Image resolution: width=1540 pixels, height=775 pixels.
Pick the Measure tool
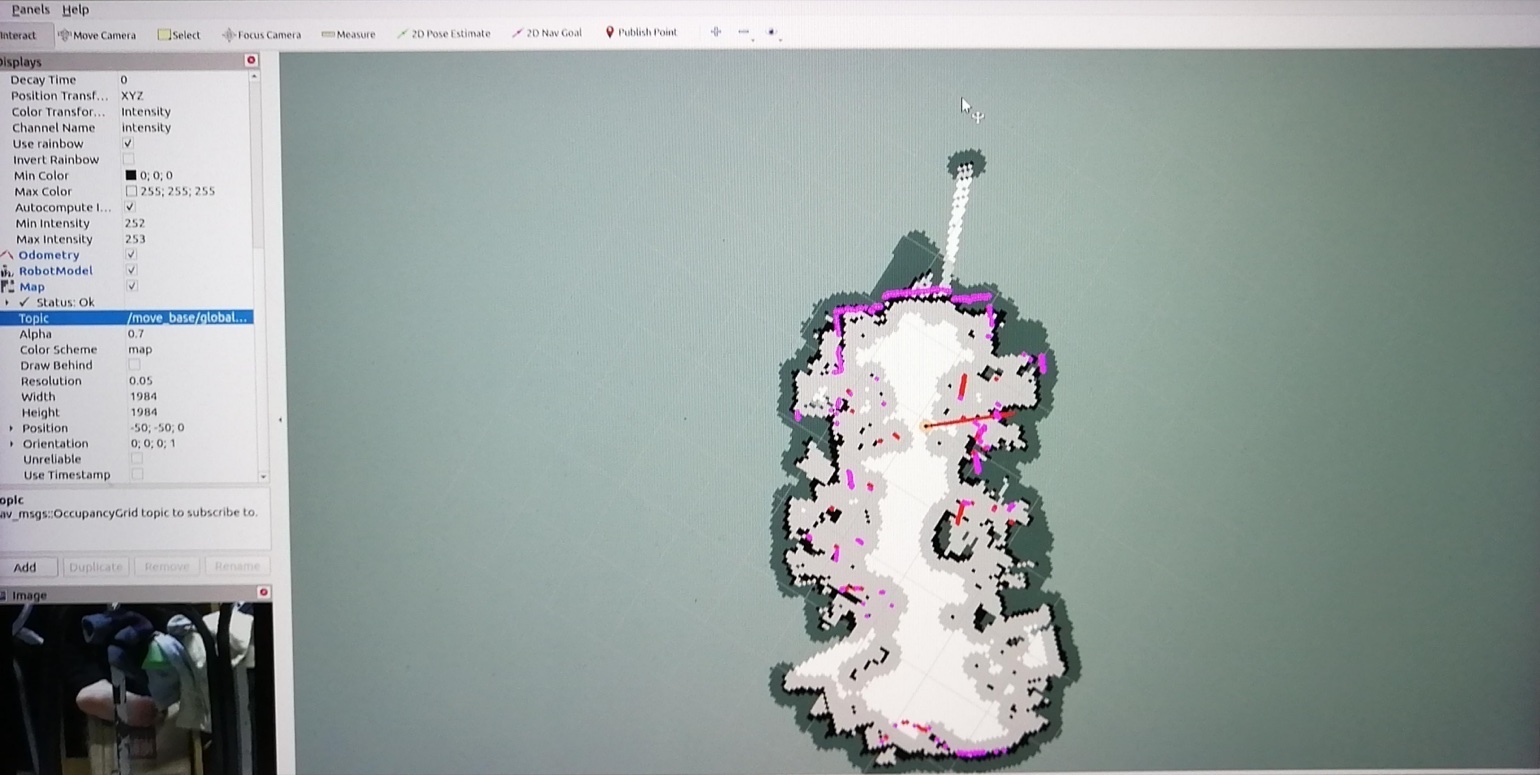[348, 34]
